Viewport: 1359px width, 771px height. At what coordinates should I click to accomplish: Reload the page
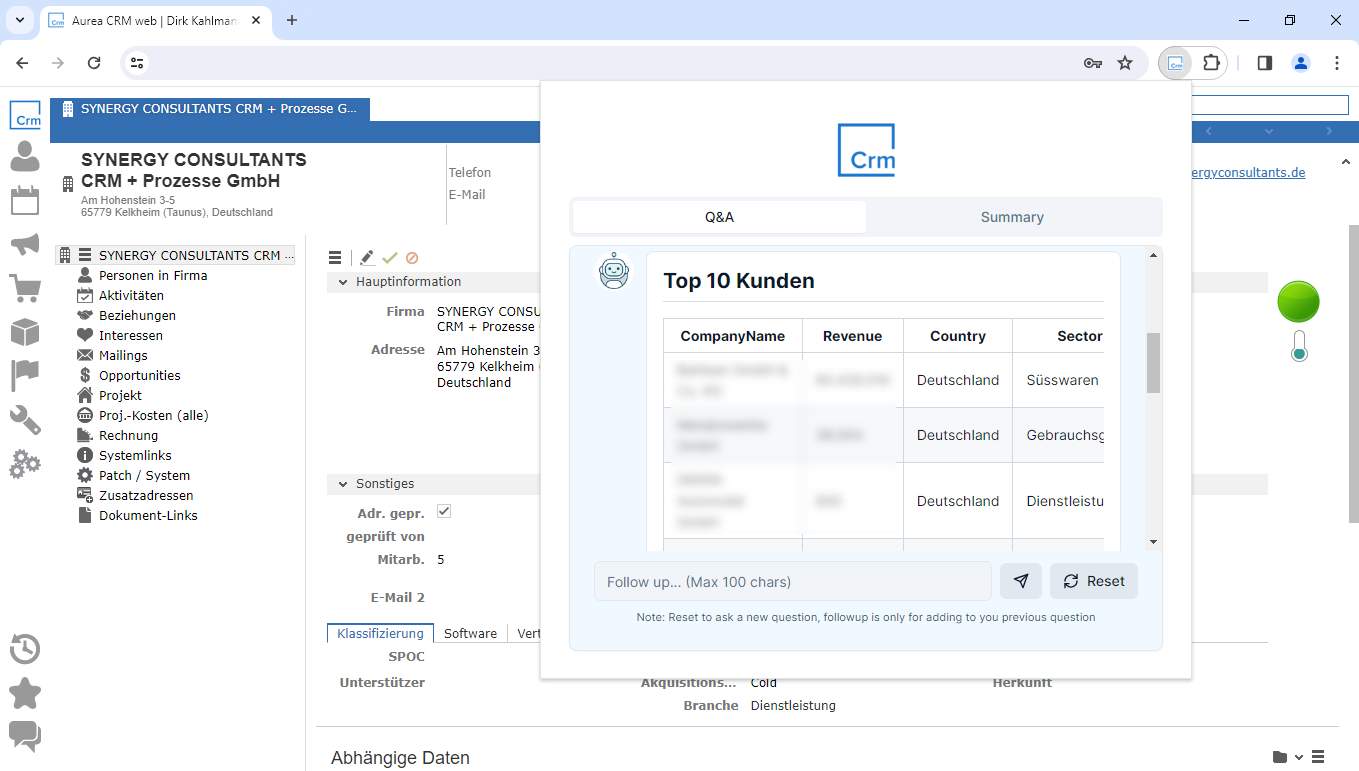94,63
